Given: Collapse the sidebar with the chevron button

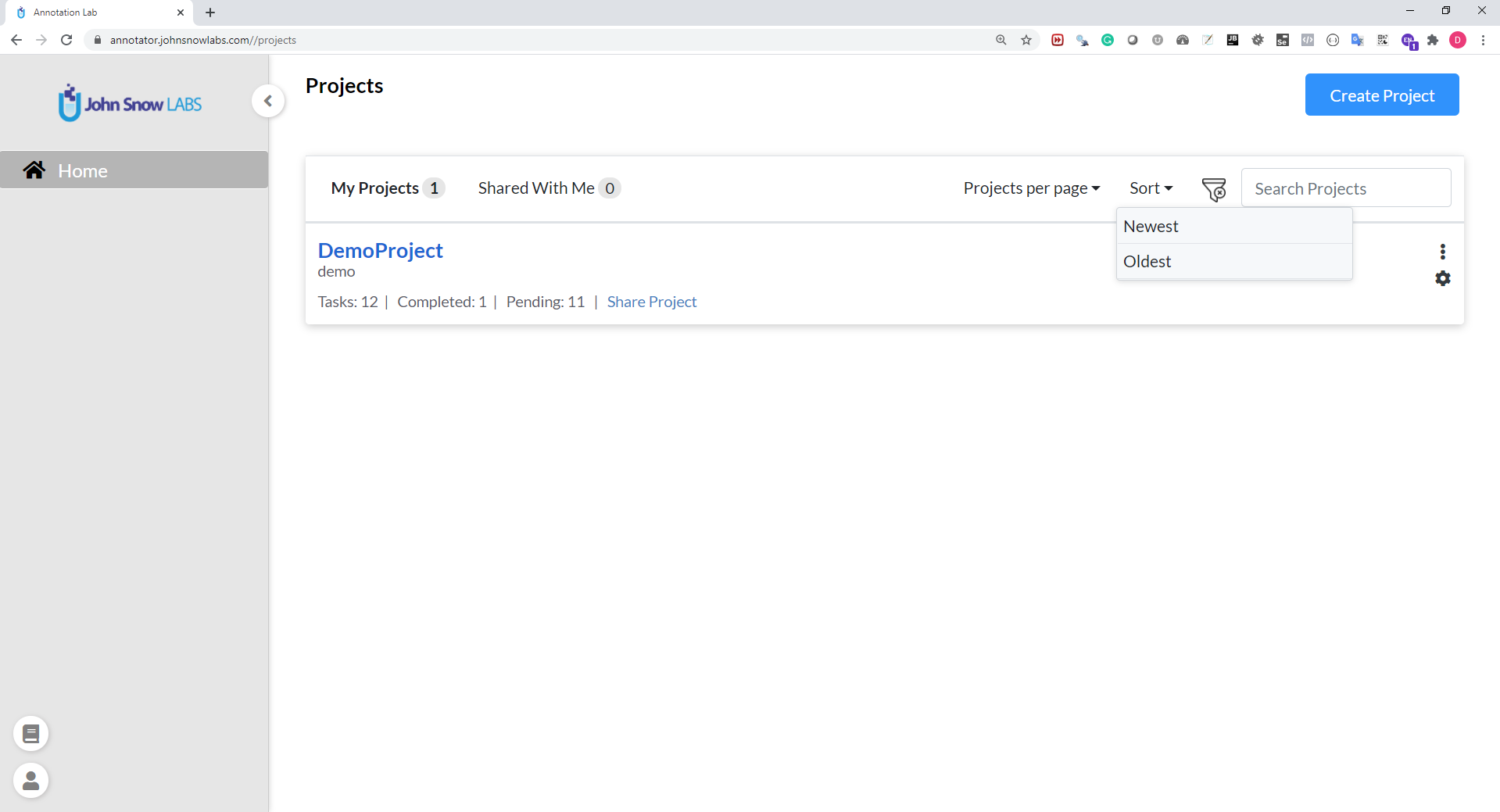Looking at the screenshot, I should (x=268, y=101).
